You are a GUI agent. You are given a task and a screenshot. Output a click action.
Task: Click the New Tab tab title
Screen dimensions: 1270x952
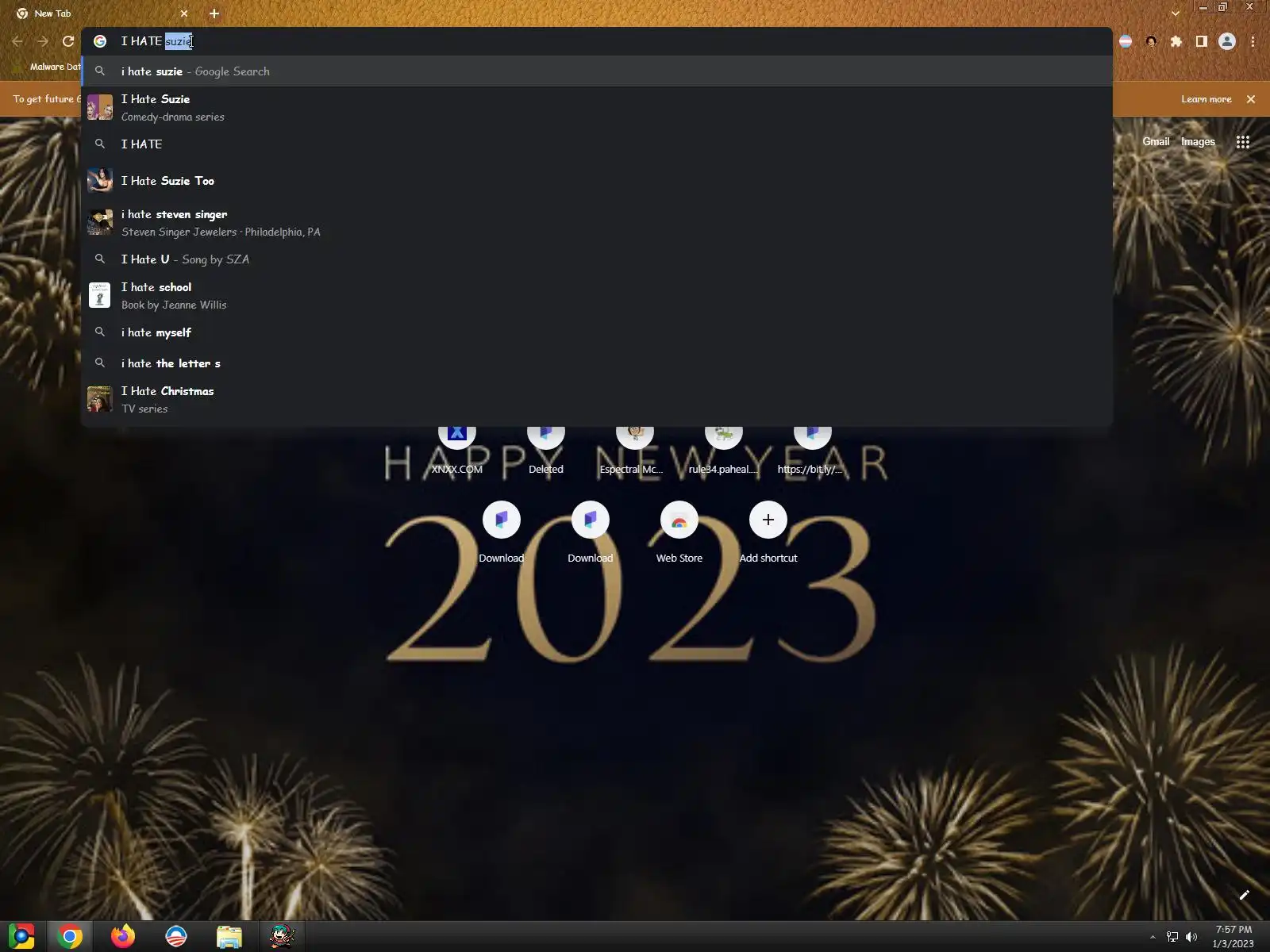pos(52,13)
